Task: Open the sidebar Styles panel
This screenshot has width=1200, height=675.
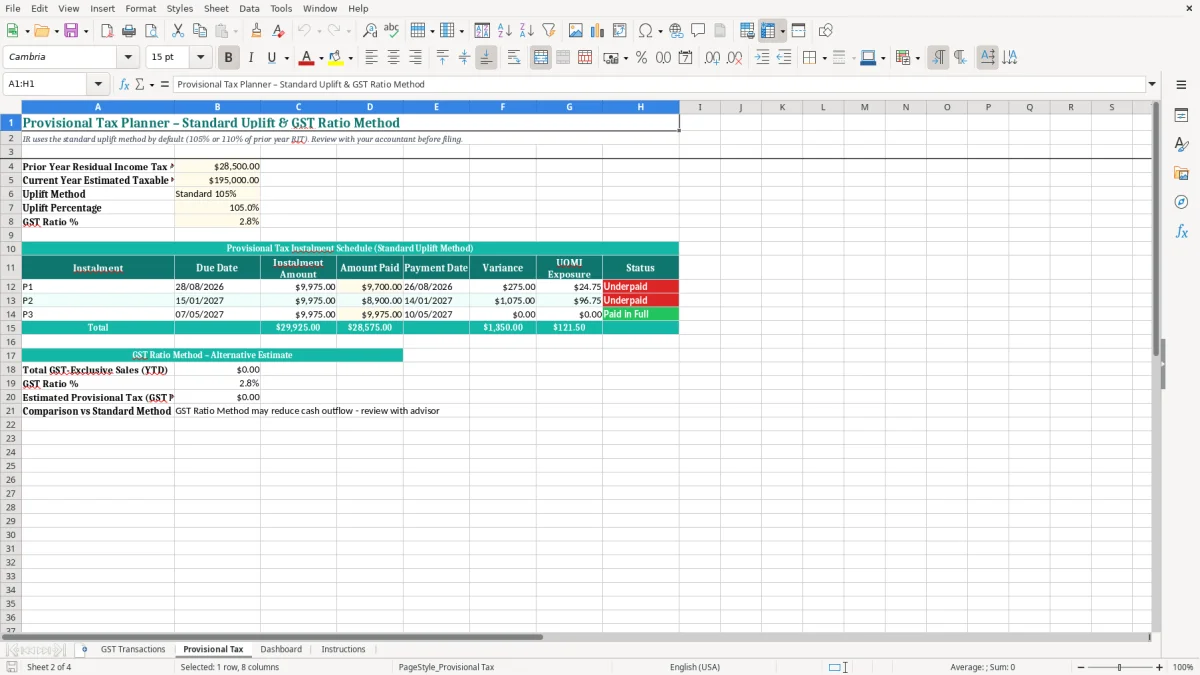Action: click(x=1181, y=144)
